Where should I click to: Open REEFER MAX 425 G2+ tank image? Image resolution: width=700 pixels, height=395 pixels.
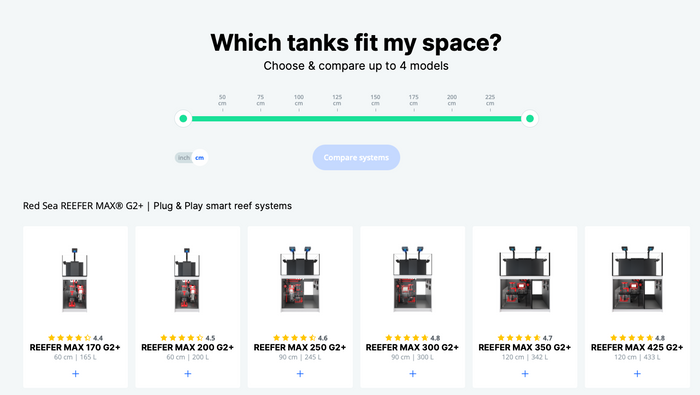pos(637,279)
